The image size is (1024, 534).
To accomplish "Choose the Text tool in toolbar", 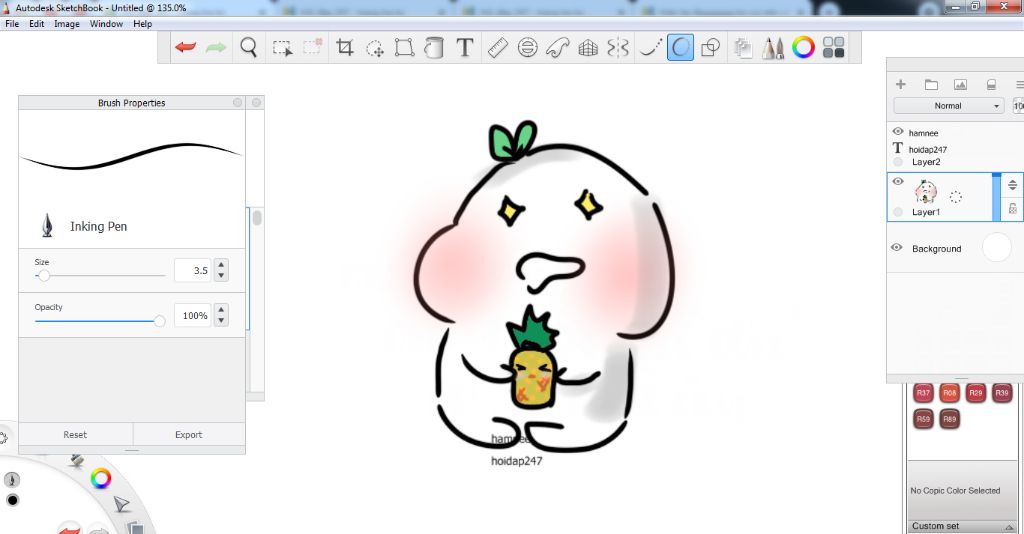I will pyautogui.click(x=464, y=47).
